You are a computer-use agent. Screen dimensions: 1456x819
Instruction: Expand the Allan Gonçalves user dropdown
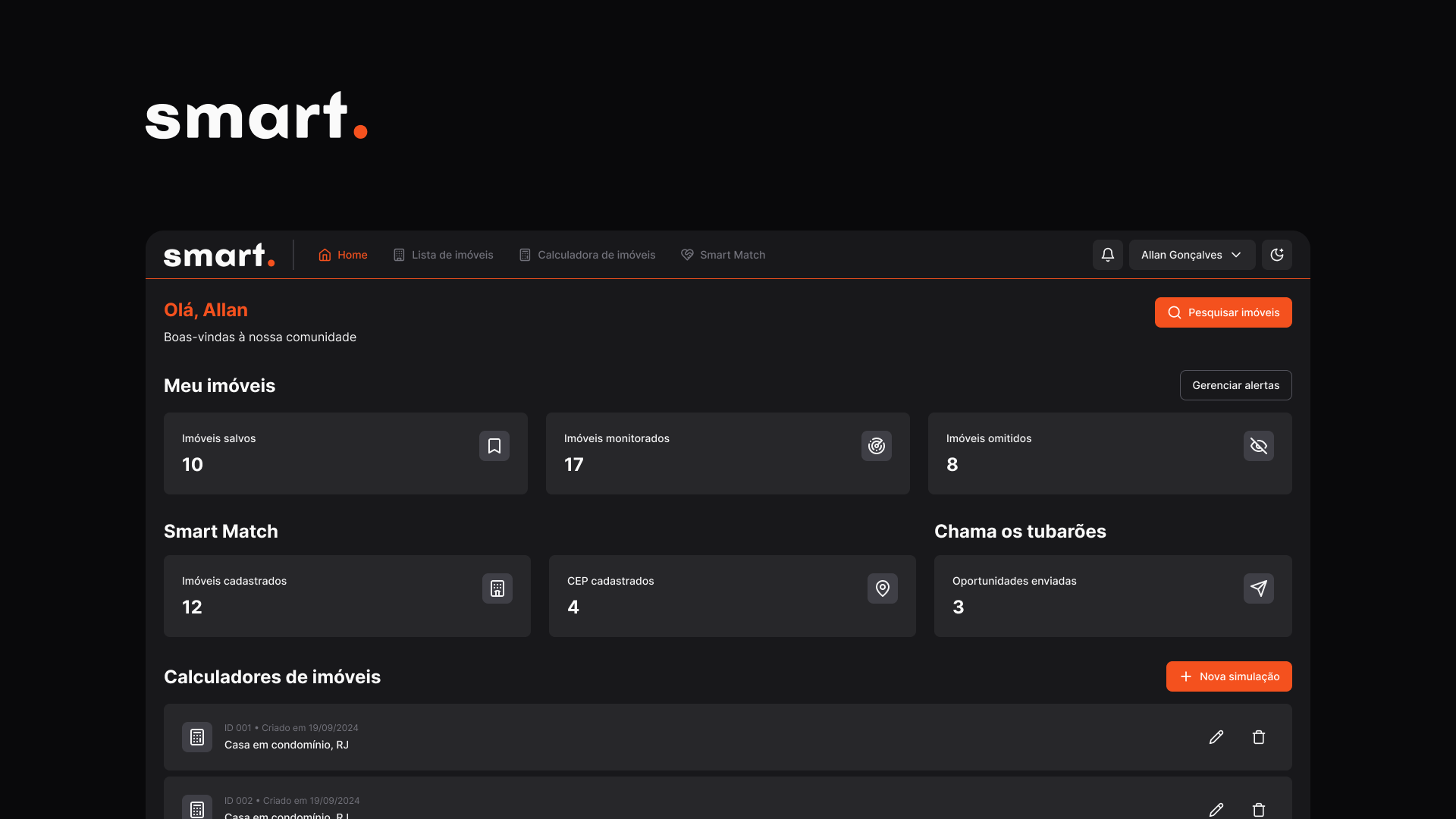tap(1192, 255)
